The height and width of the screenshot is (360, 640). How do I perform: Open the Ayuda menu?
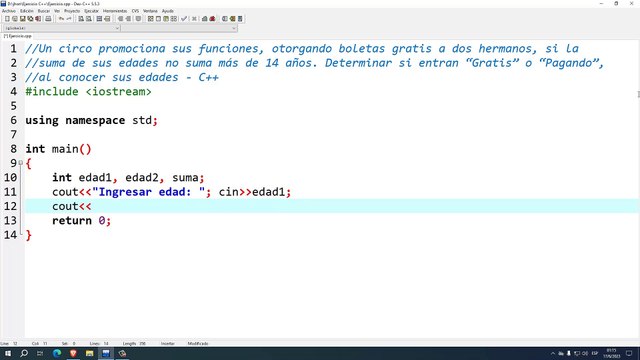click(x=167, y=11)
